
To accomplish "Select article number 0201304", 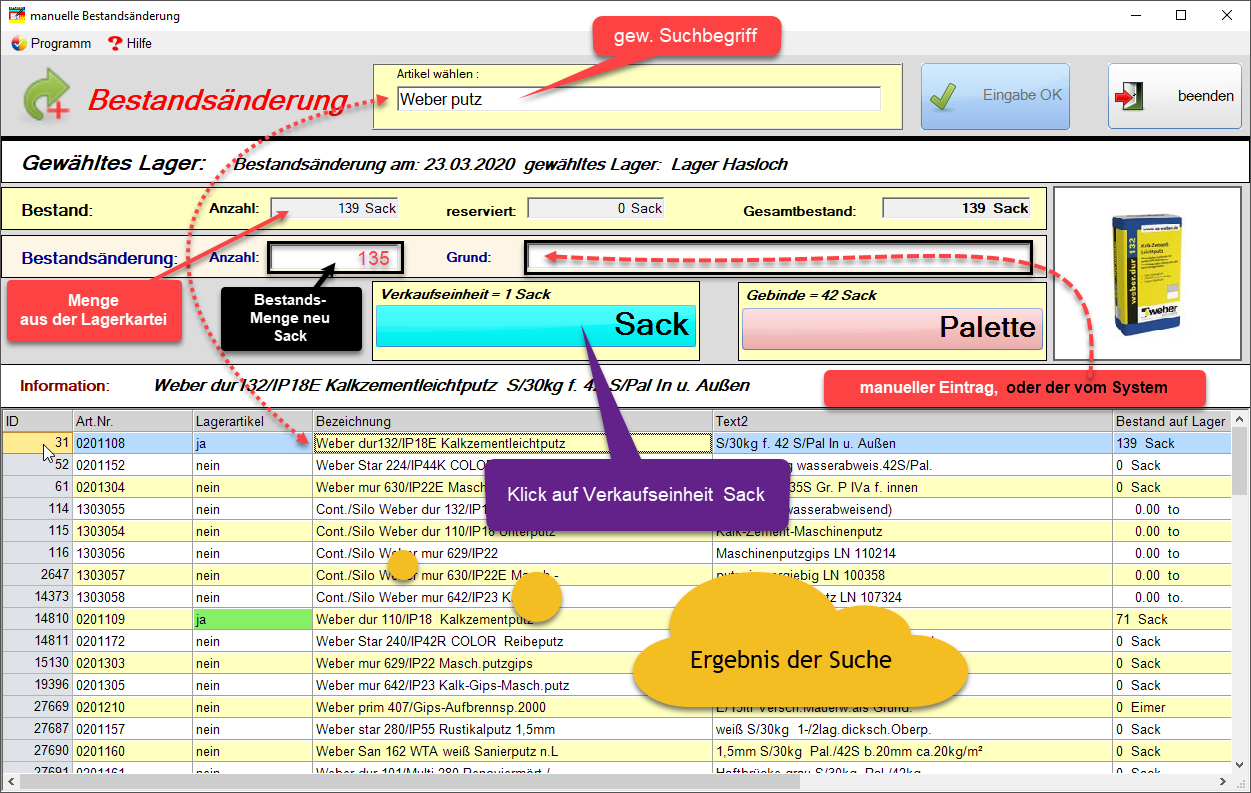I will click(133, 487).
